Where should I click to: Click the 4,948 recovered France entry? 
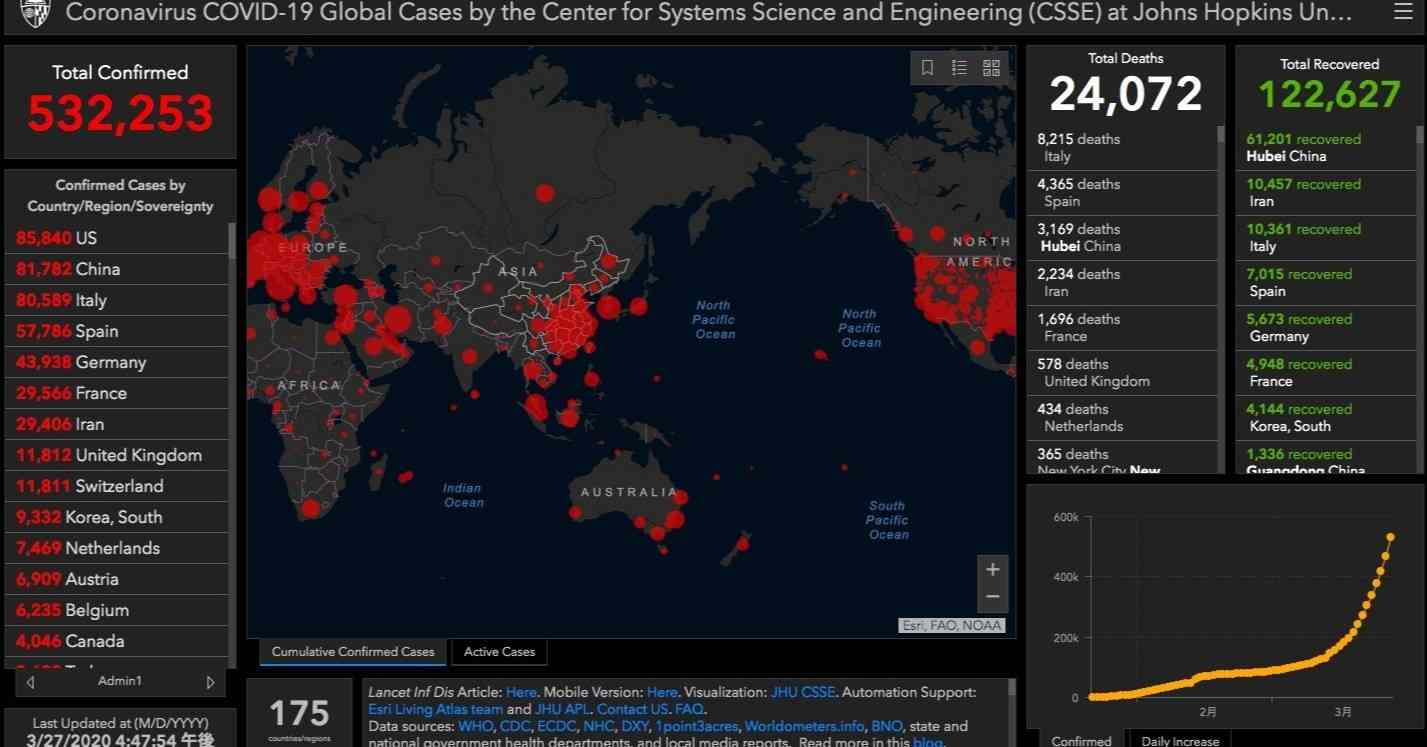(1327, 373)
